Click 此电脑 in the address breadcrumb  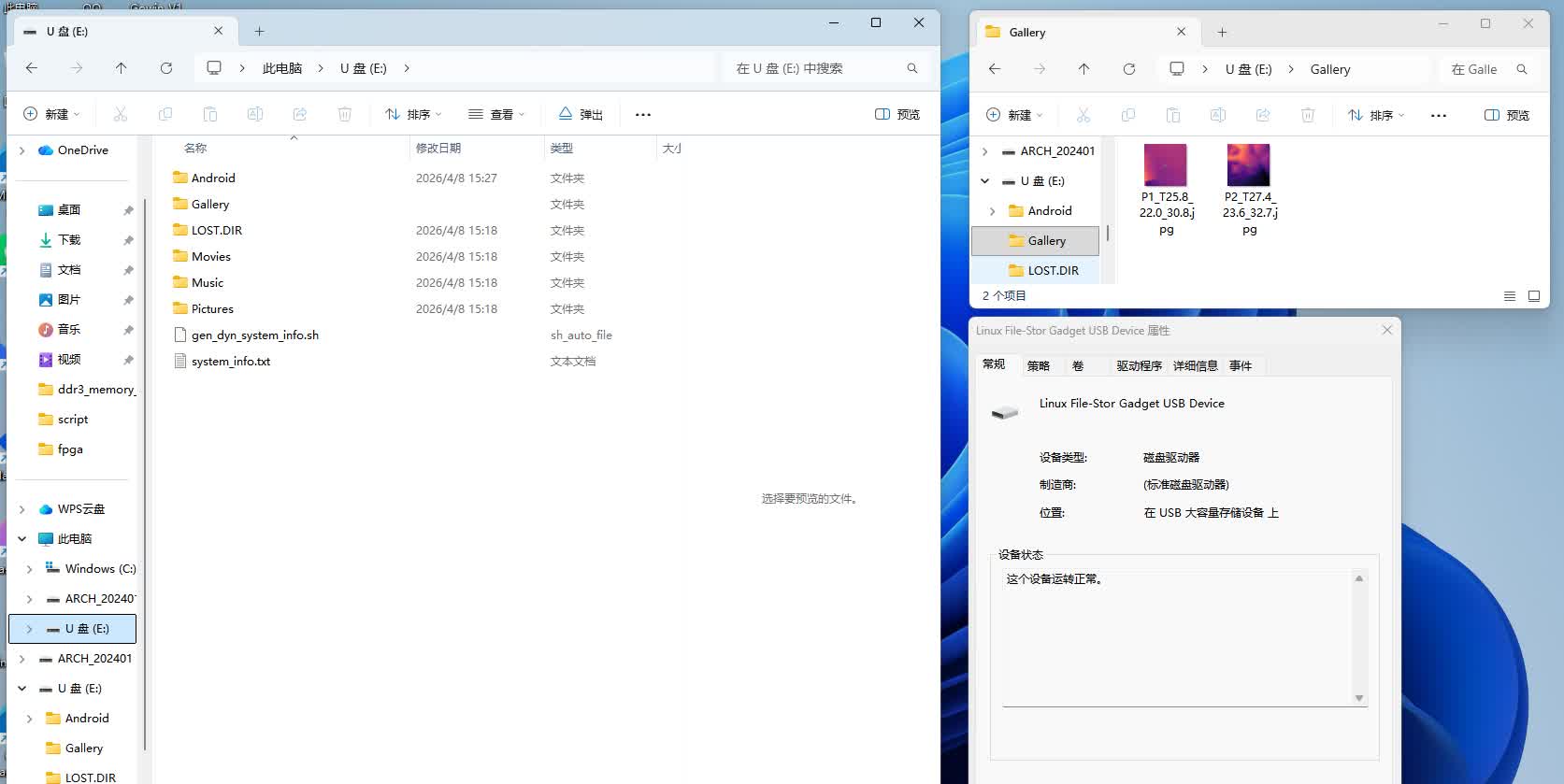pos(281,68)
